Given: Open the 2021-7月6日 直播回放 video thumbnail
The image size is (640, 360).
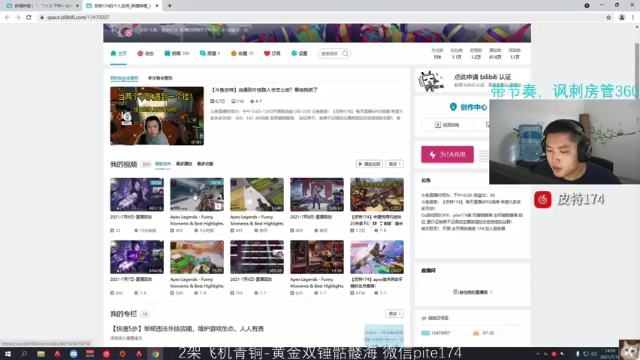Looking at the screenshot, I should [257, 257].
